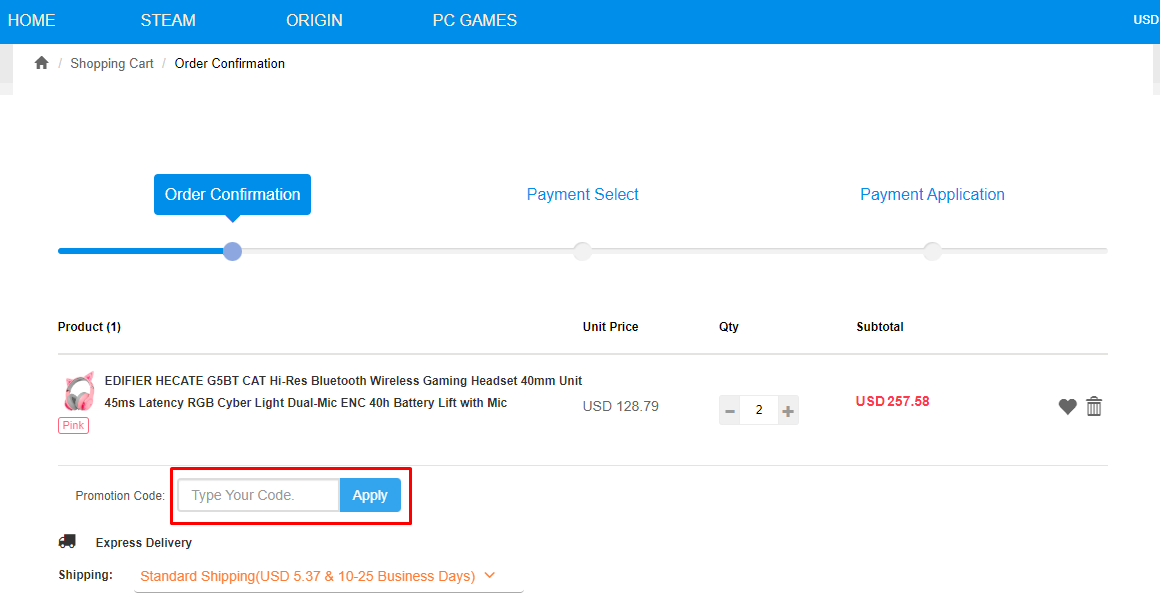
Task: Click the Order Confirmation breadcrumb text
Action: click(229, 64)
